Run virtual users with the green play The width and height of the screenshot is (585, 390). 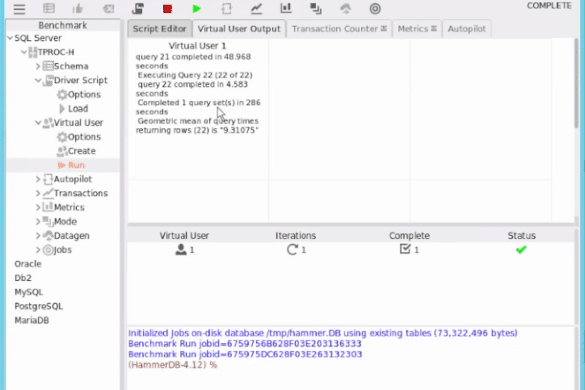(197, 9)
